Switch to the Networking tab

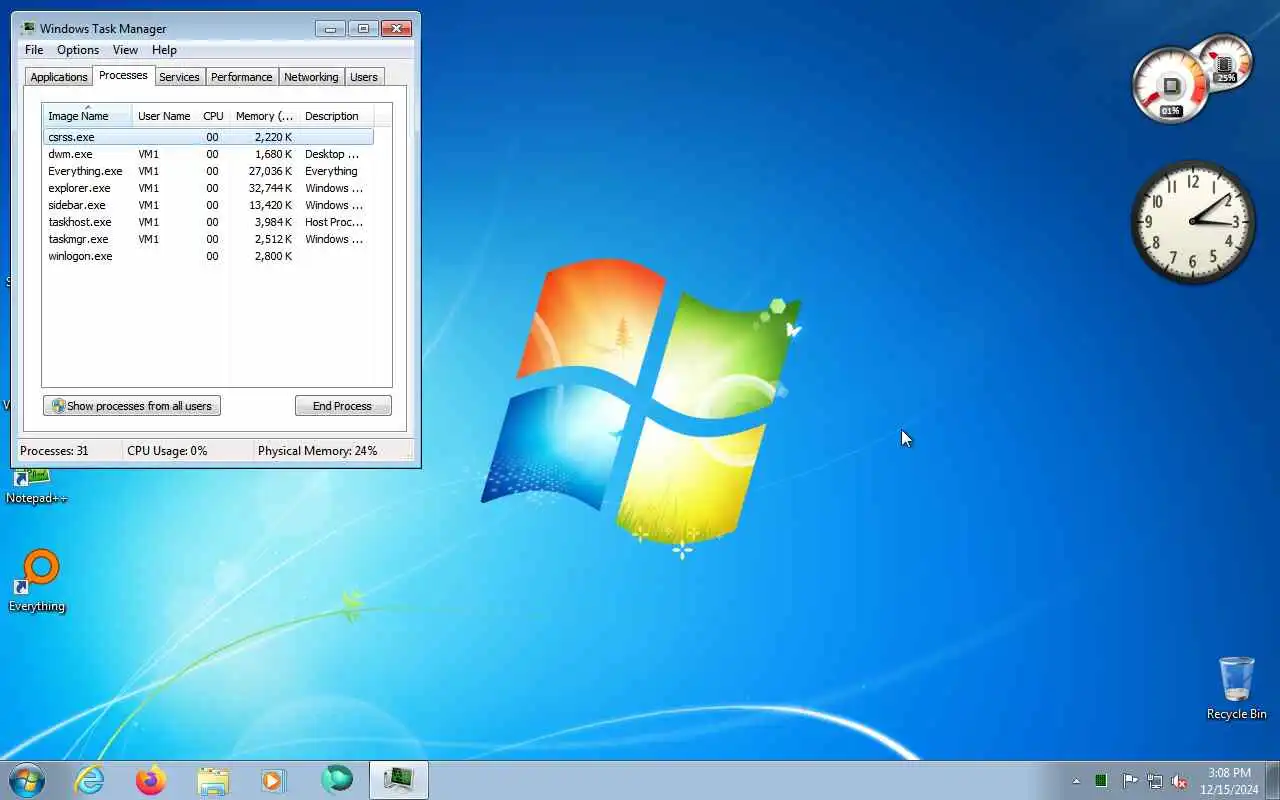point(311,77)
